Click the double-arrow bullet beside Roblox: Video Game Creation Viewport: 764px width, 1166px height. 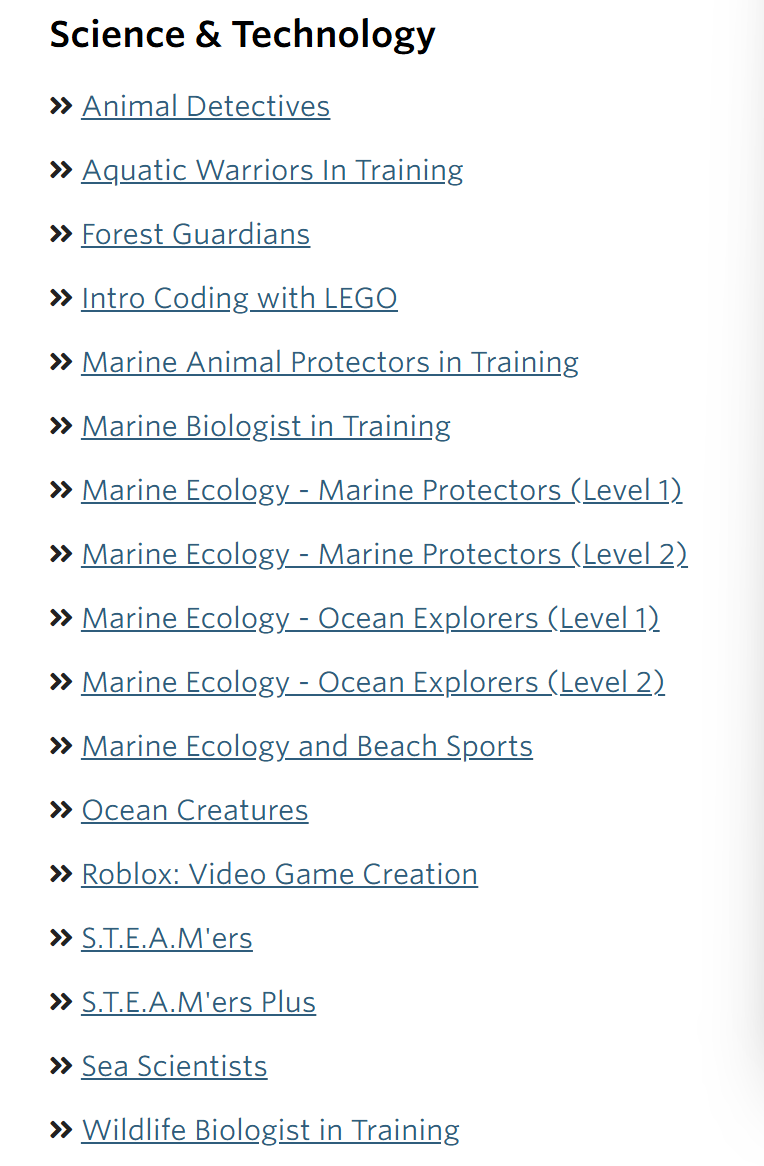click(61, 874)
